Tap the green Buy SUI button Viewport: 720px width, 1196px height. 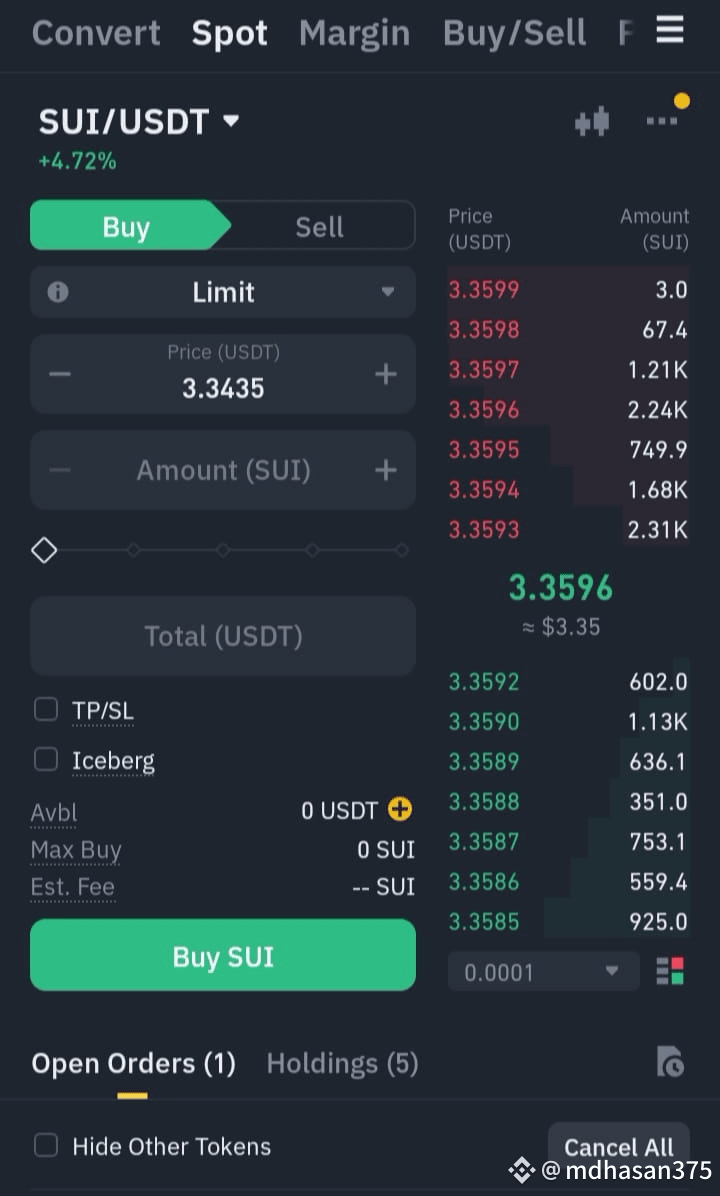tap(223, 955)
